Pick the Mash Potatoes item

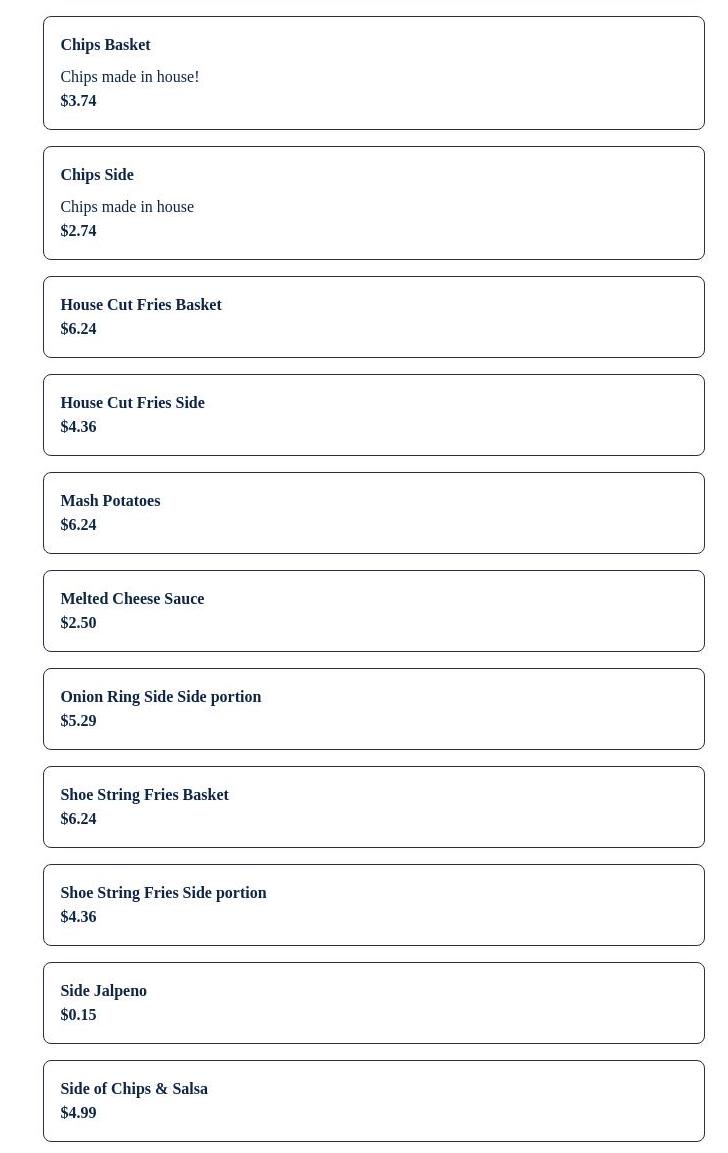(374, 513)
